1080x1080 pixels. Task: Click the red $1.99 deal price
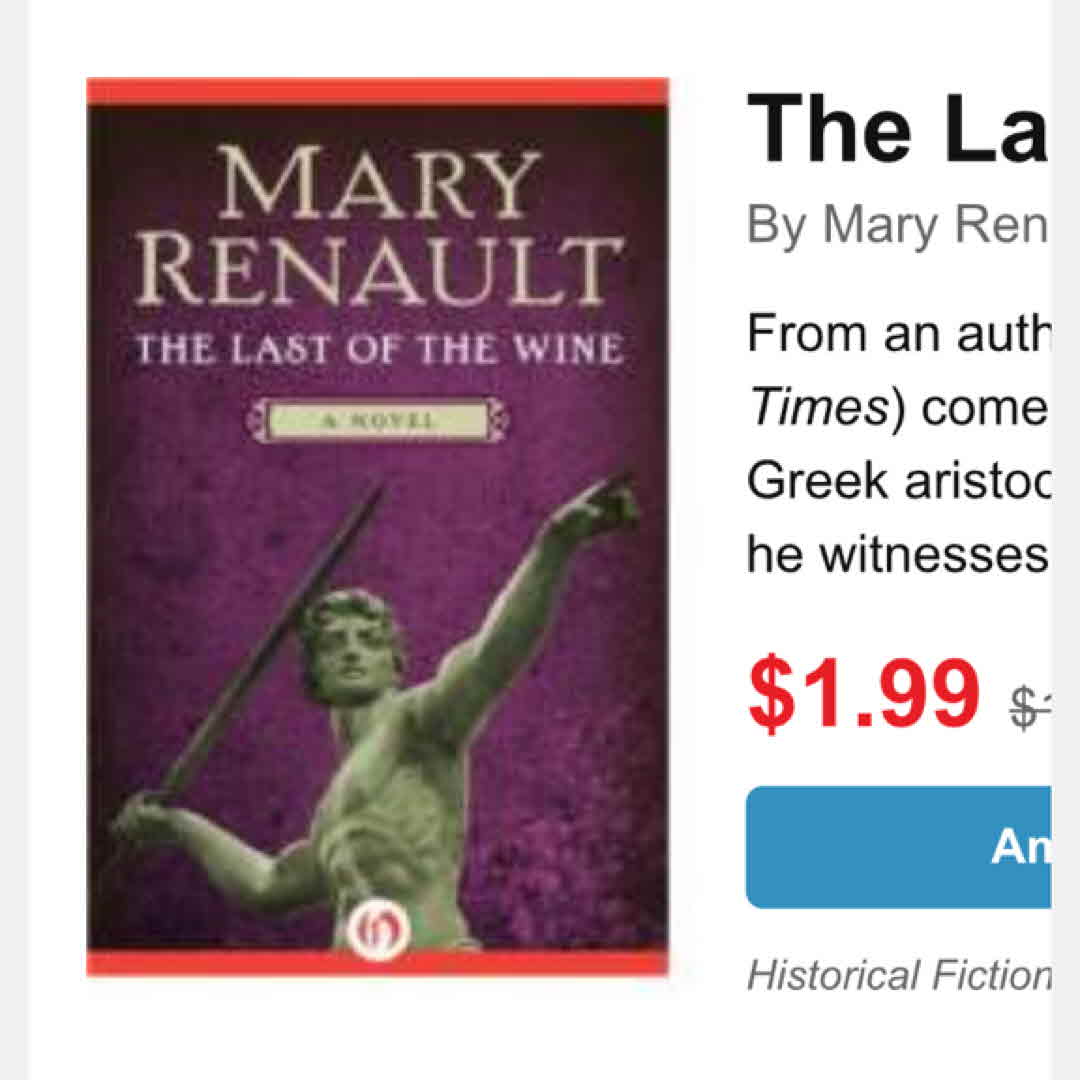pos(863,692)
